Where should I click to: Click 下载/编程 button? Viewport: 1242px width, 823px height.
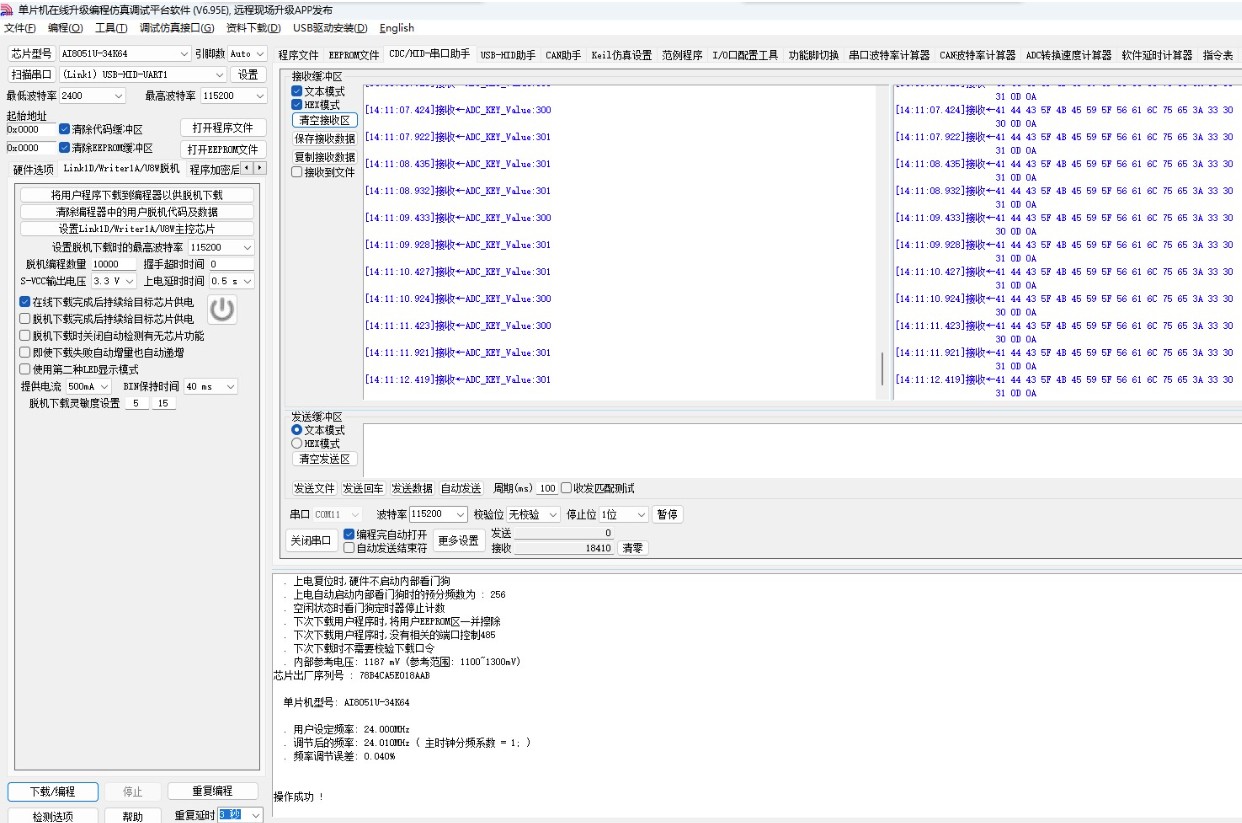(x=53, y=791)
